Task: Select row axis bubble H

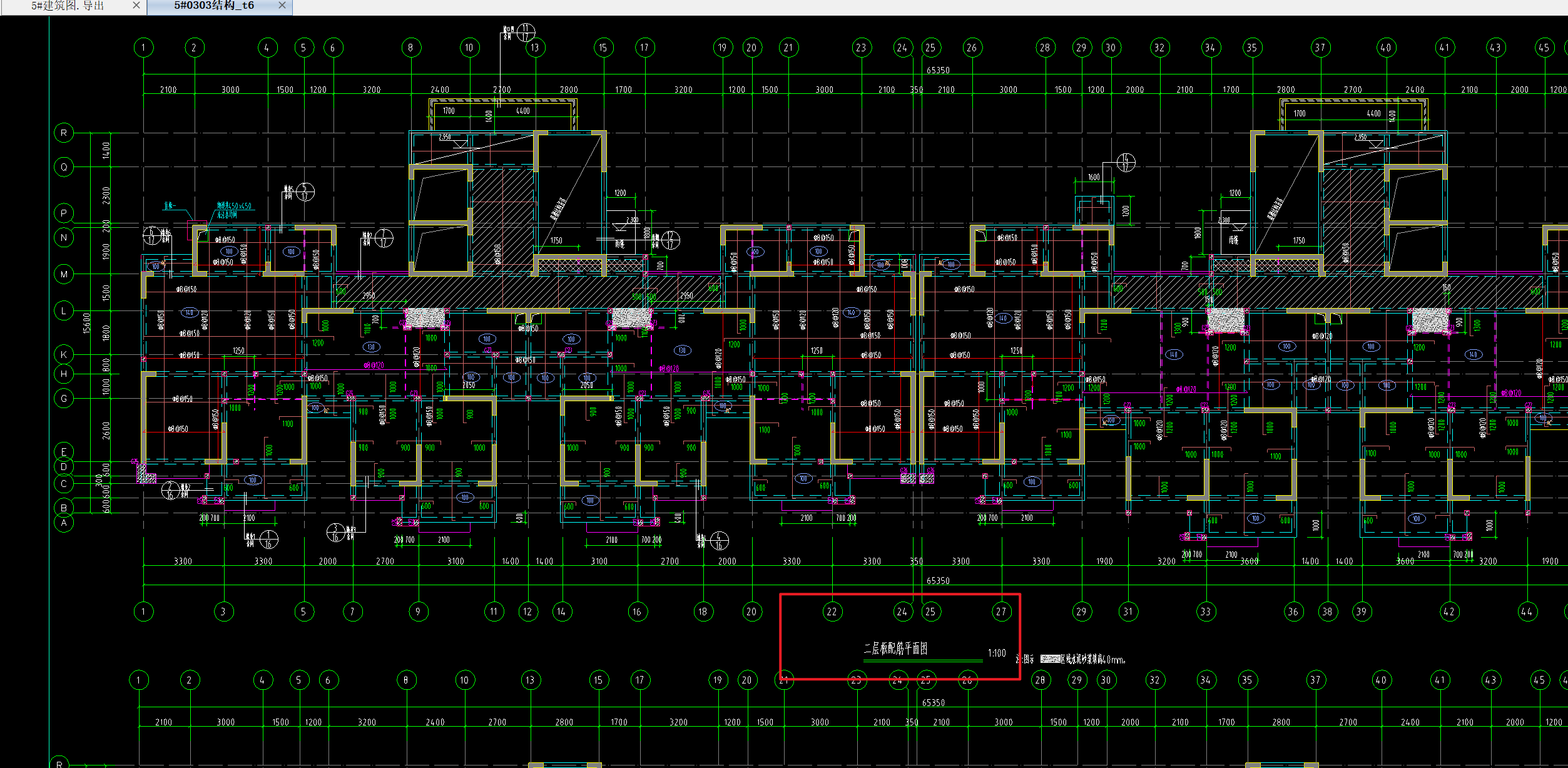Action: click(x=64, y=374)
